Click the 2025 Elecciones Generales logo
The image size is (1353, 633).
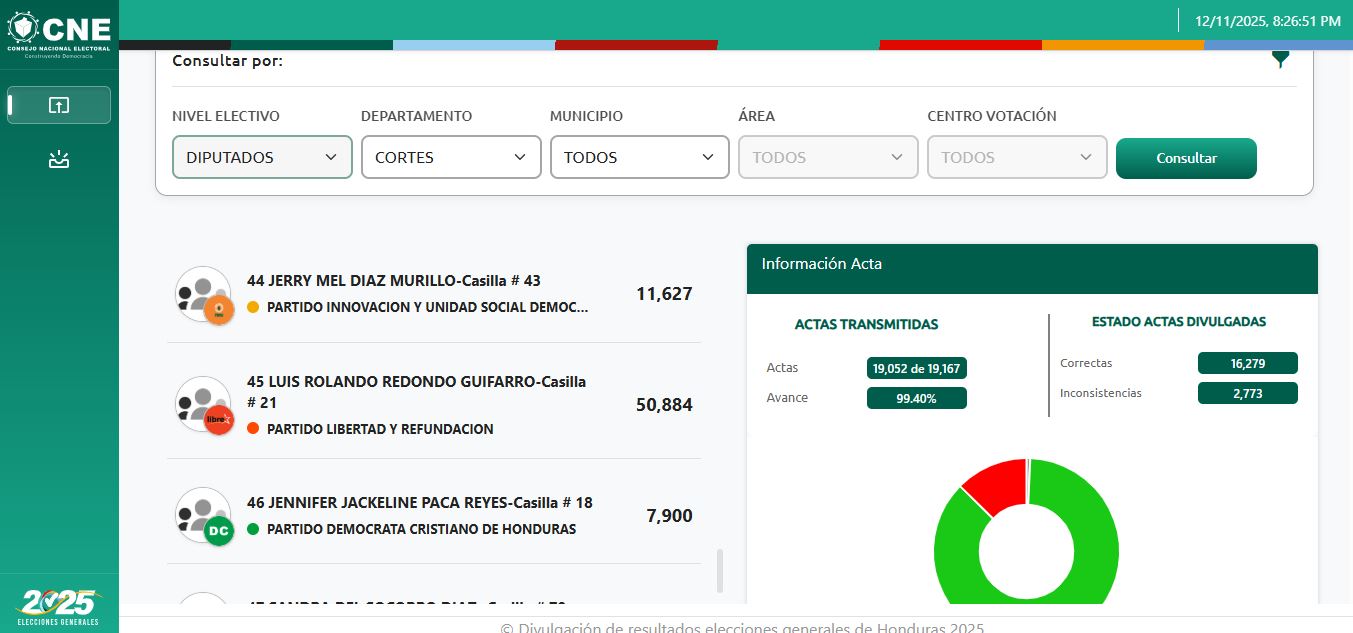click(x=59, y=607)
